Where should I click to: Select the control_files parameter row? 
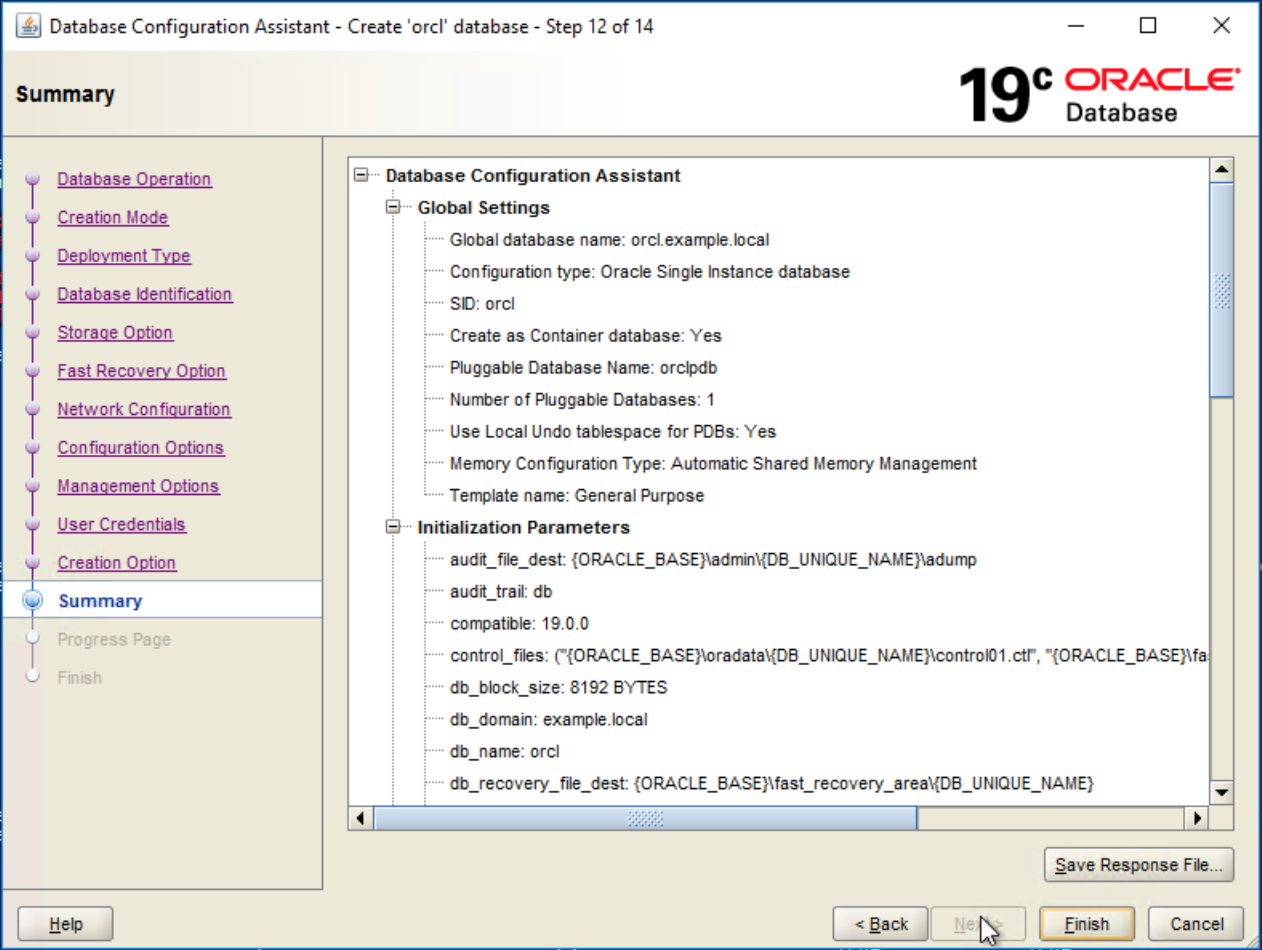[x=829, y=656]
